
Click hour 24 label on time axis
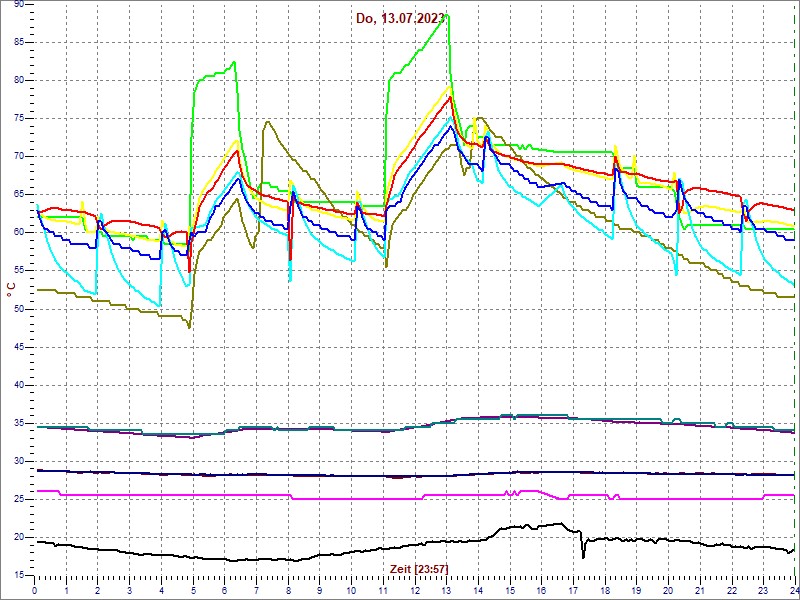pyautogui.click(x=794, y=588)
